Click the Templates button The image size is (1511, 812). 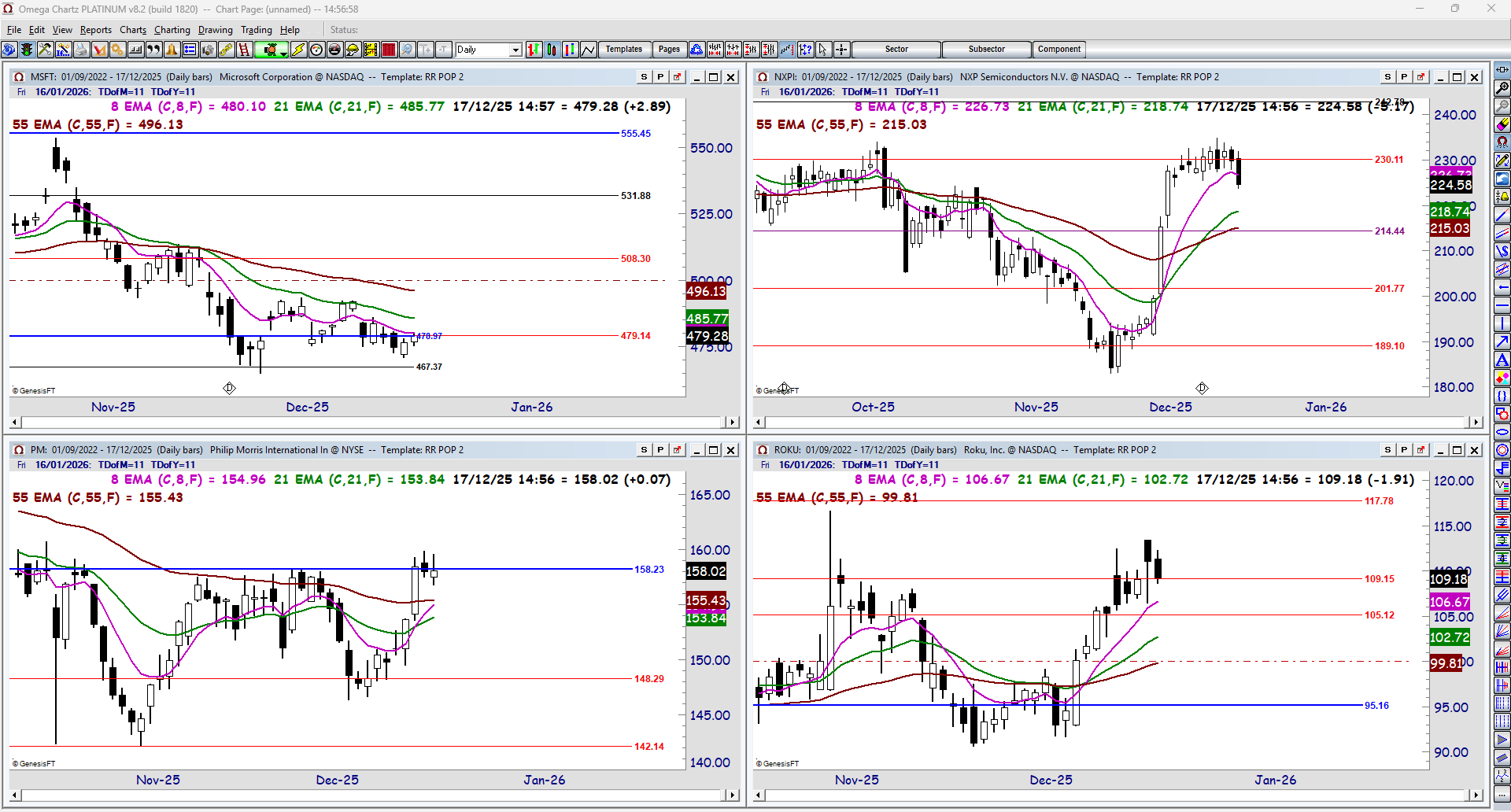(x=624, y=50)
